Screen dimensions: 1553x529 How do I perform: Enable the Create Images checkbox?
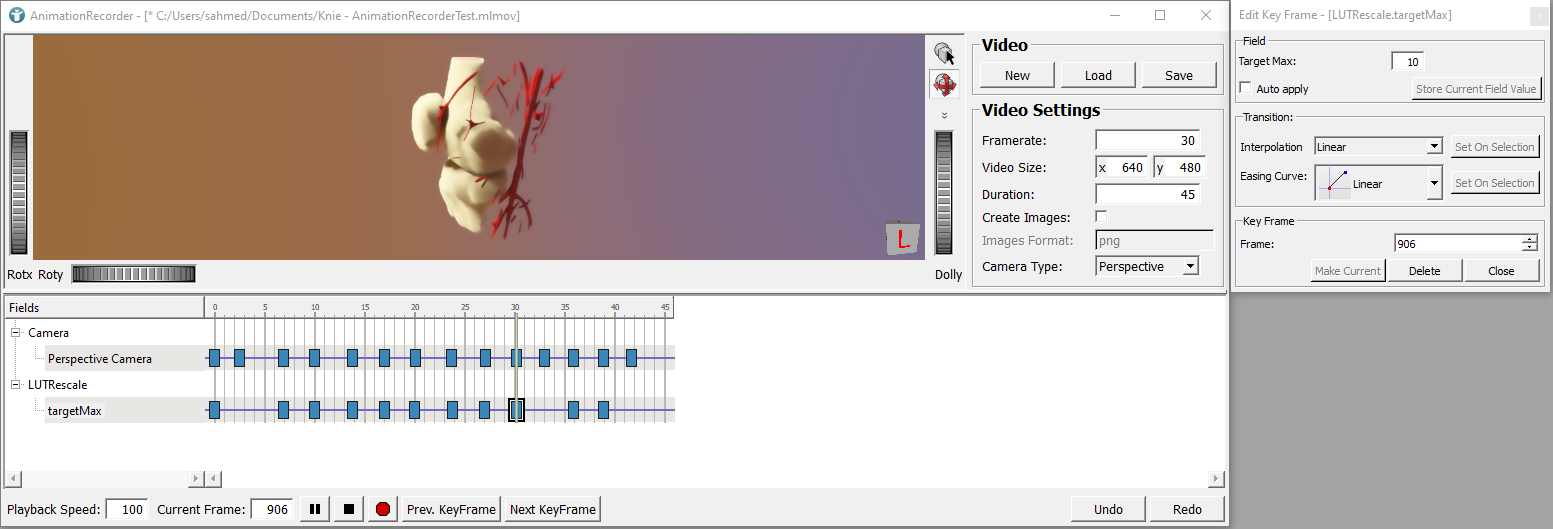(x=1101, y=217)
